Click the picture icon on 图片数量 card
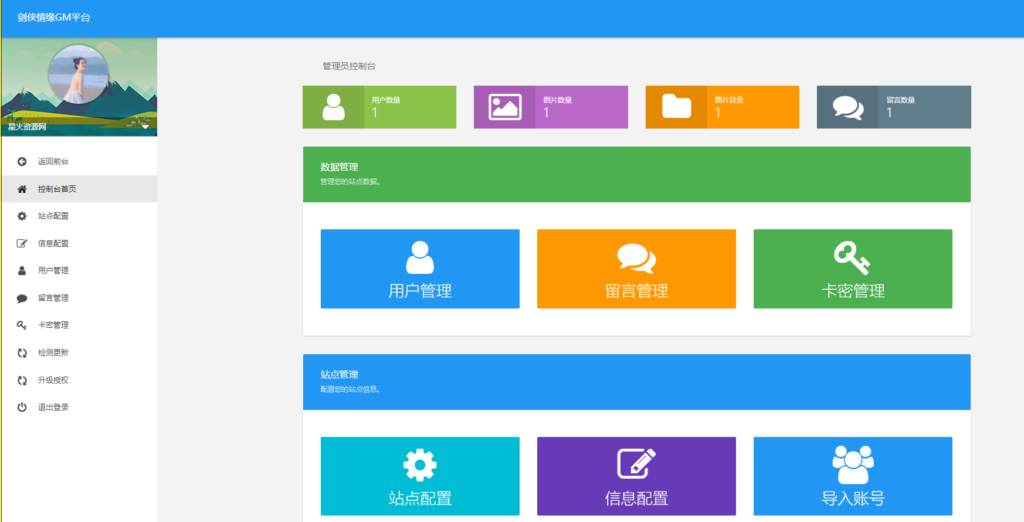Viewport: 1024px width, 522px height. pyautogui.click(x=504, y=107)
